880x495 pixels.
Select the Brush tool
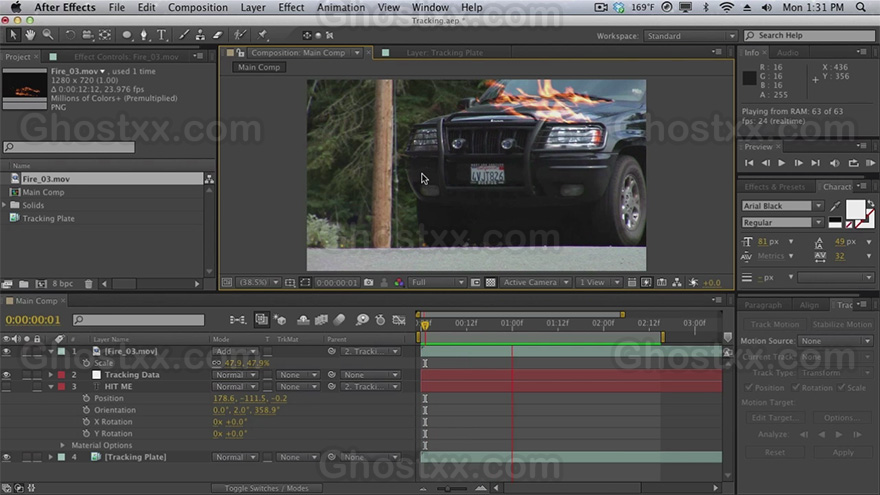click(x=184, y=35)
